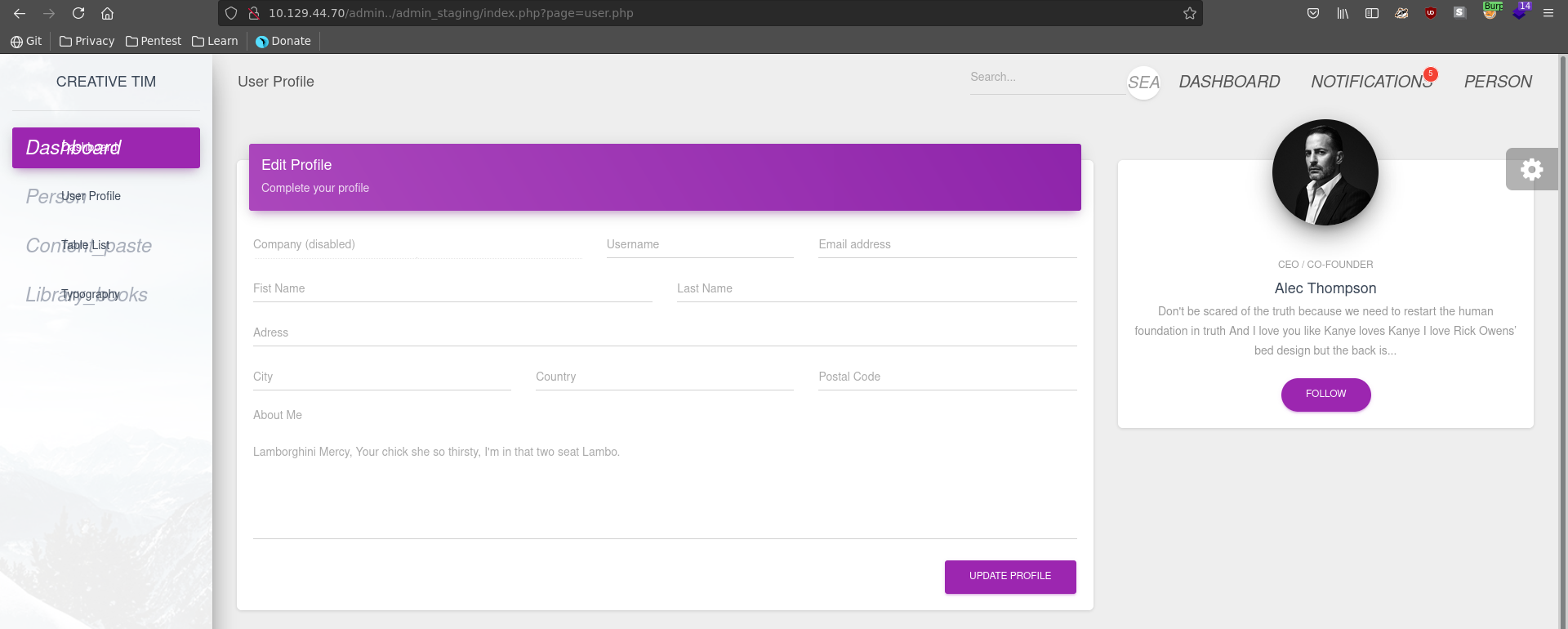
Task: Click Alec Thompson's profile photo
Action: [1325, 172]
